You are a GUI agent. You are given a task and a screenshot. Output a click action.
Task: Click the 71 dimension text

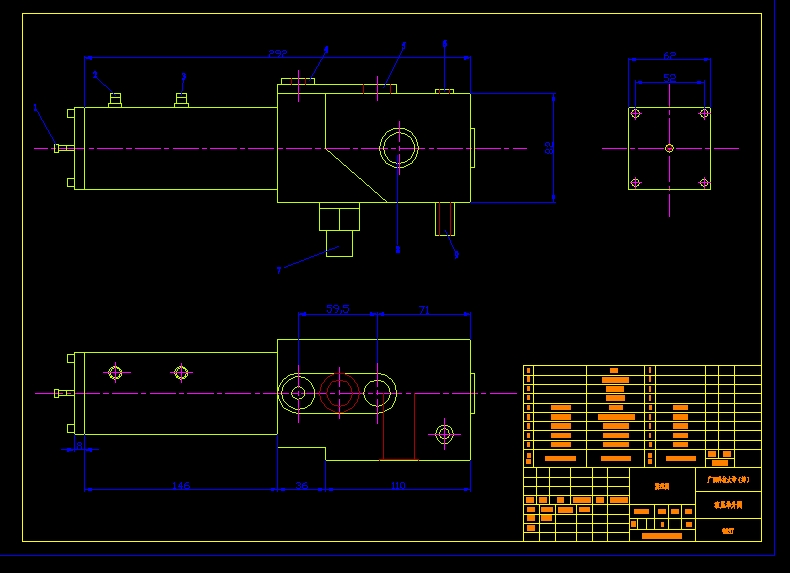point(424,309)
